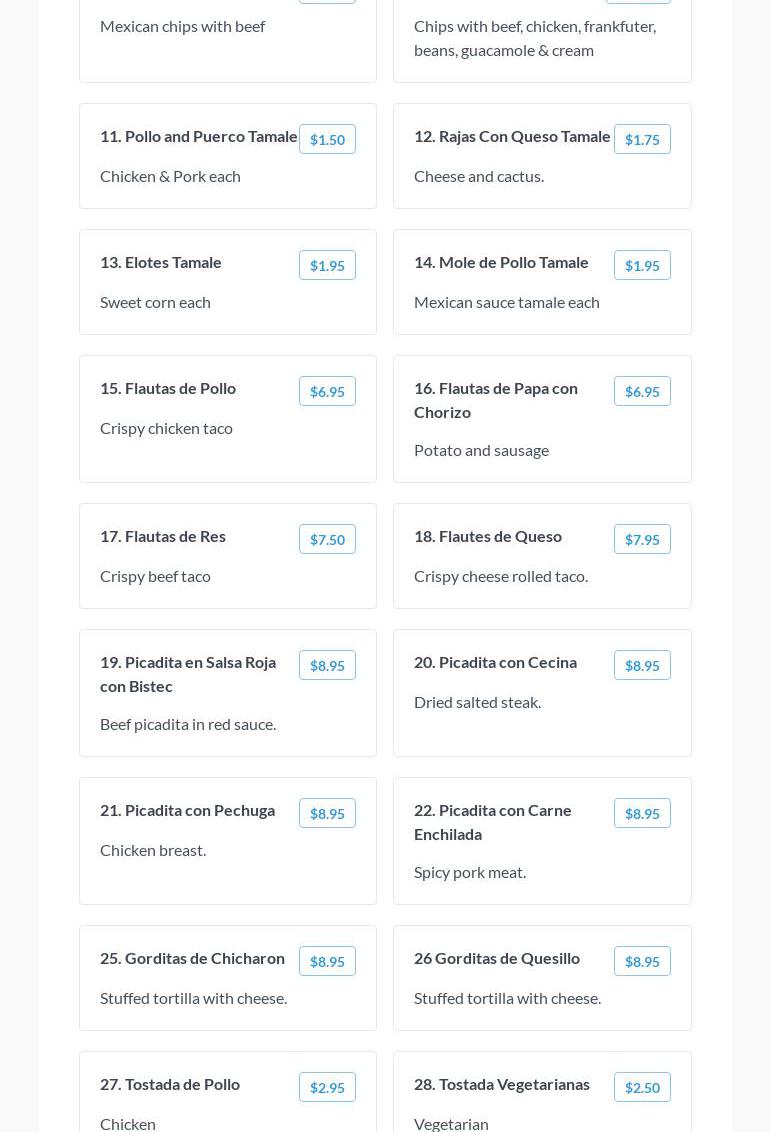Click the $1.50 price for Pollo and Puerco Tamale
The width and height of the screenshot is (770, 1132).
327,140
